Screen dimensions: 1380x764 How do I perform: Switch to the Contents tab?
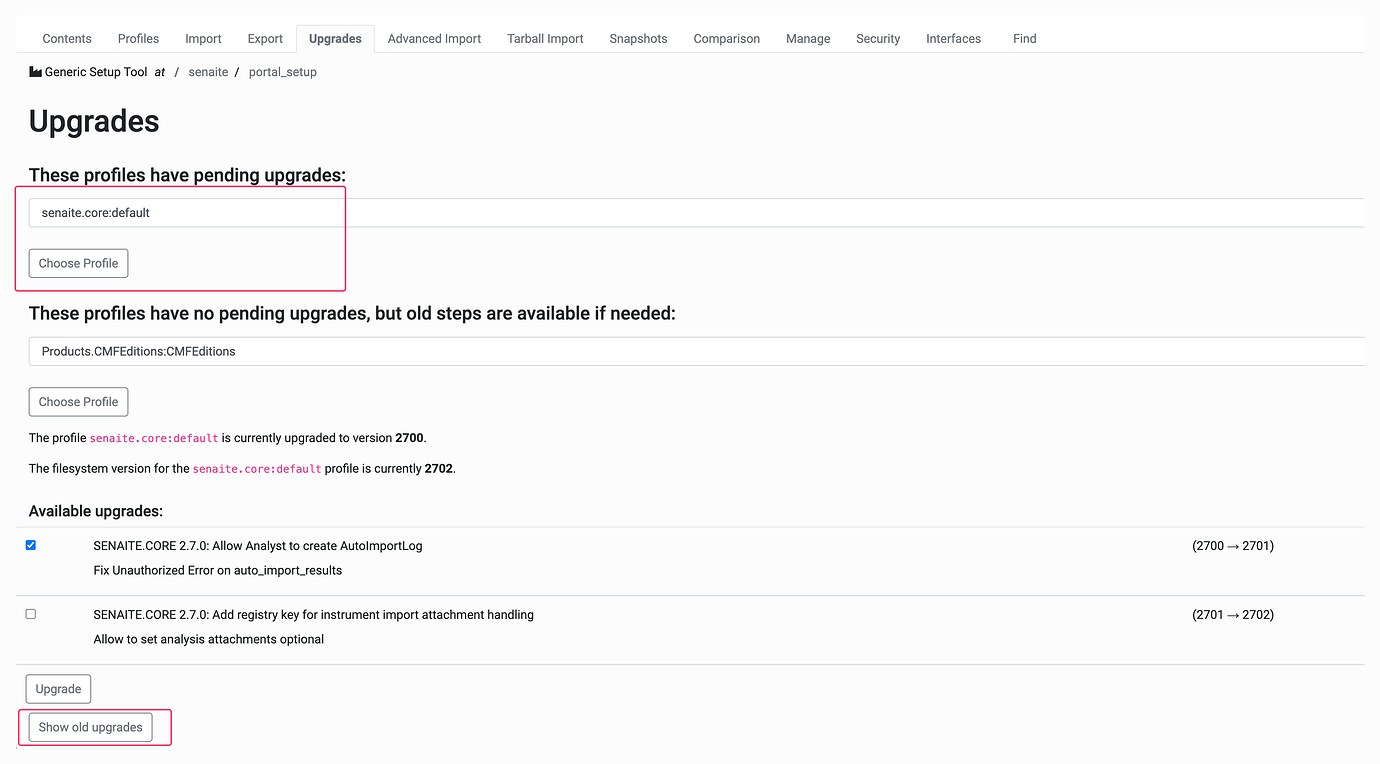pyautogui.click(x=66, y=38)
